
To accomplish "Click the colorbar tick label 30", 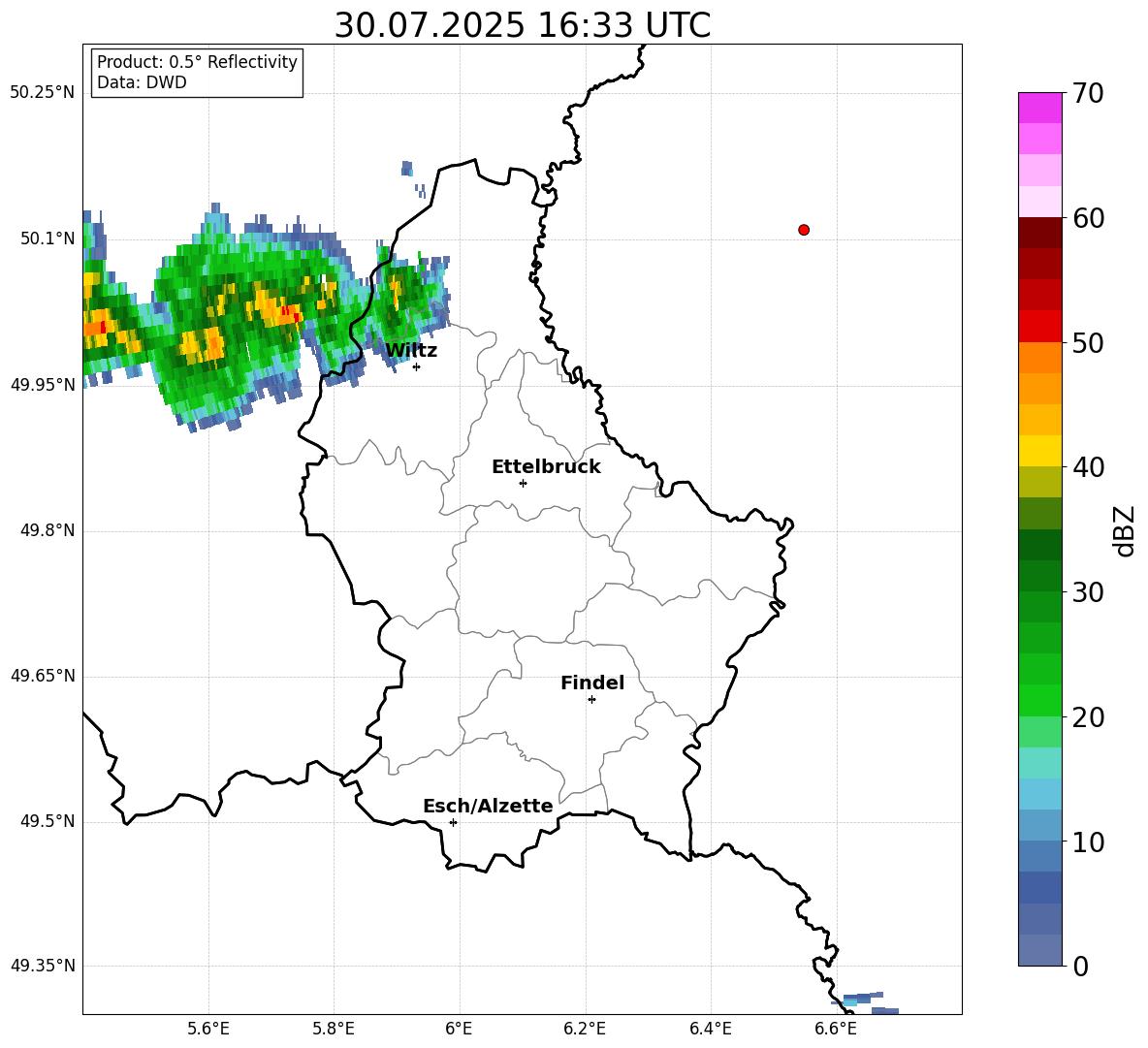I will pyautogui.click(x=1088, y=592).
